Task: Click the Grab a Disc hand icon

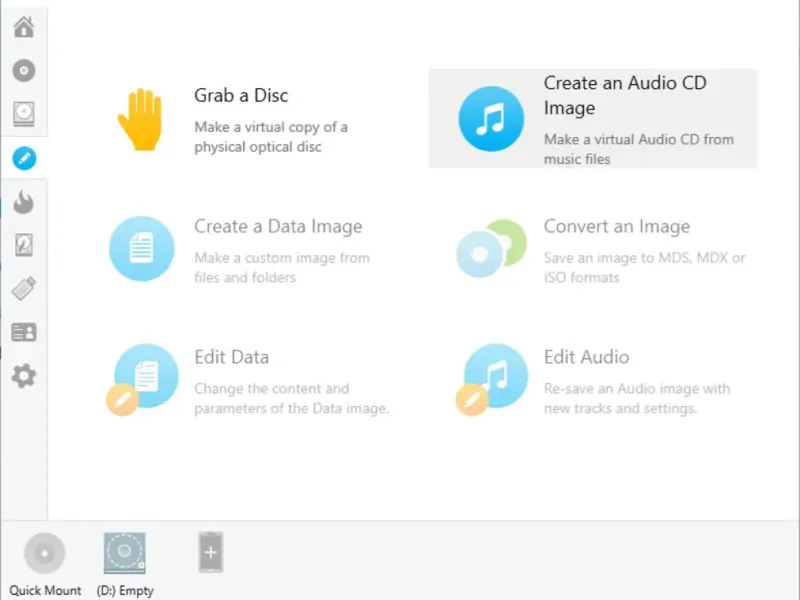Action: click(139, 119)
